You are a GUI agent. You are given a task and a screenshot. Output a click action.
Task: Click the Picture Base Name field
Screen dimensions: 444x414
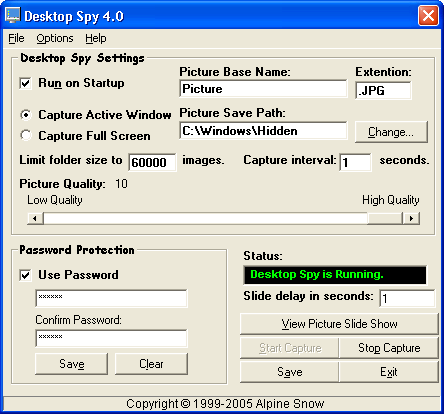click(263, 89)
